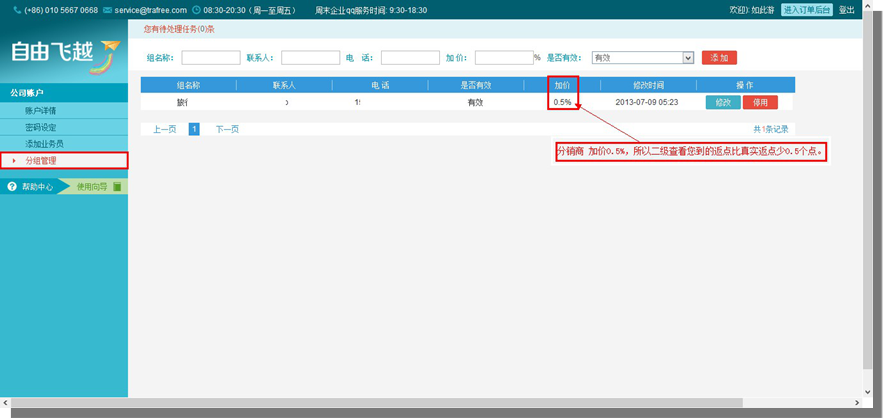
Task: Click into the 联系人 input field
Action: tap(310, 58)
